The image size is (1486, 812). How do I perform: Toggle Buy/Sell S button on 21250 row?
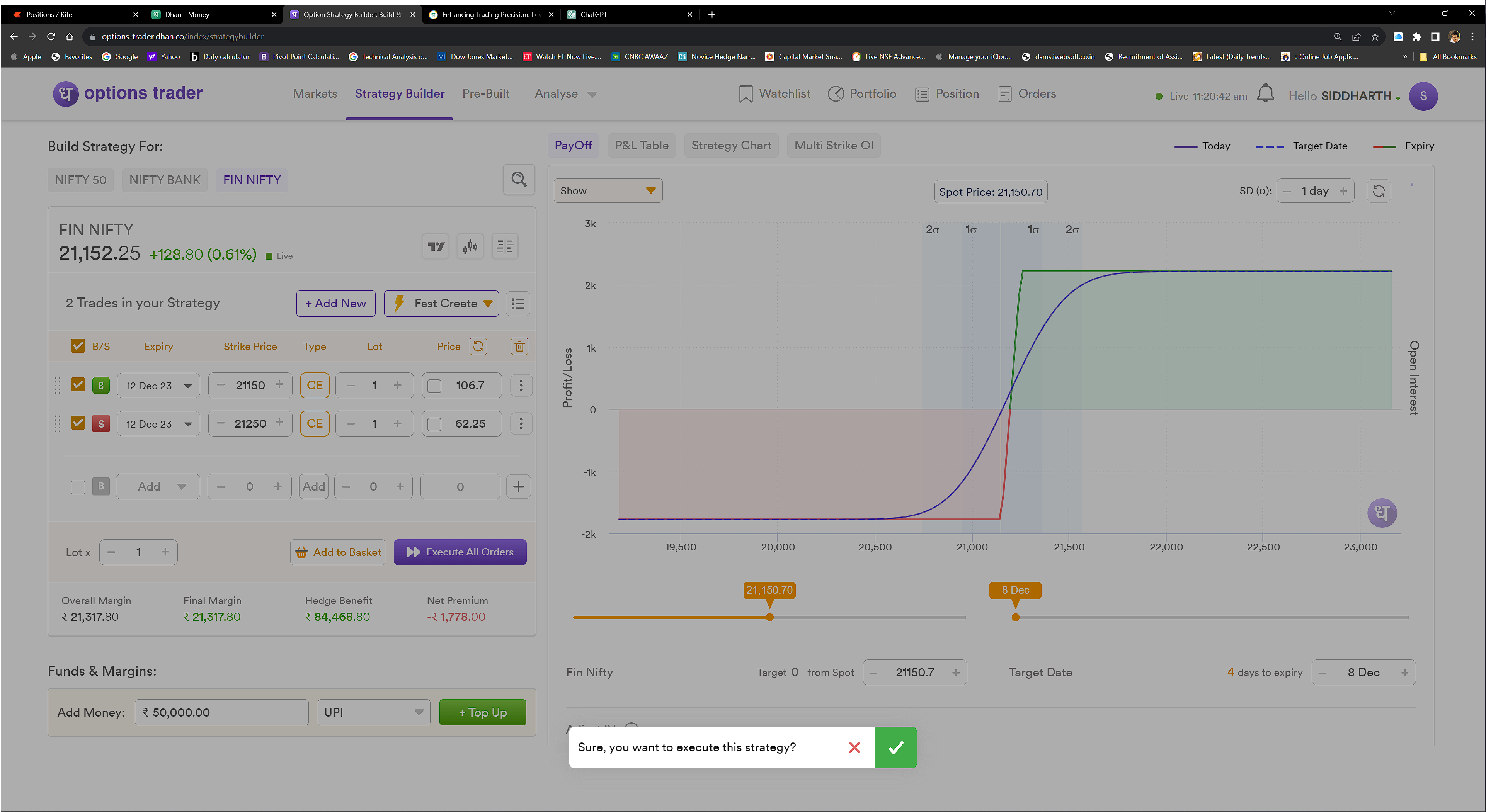(x=101, y=424)
